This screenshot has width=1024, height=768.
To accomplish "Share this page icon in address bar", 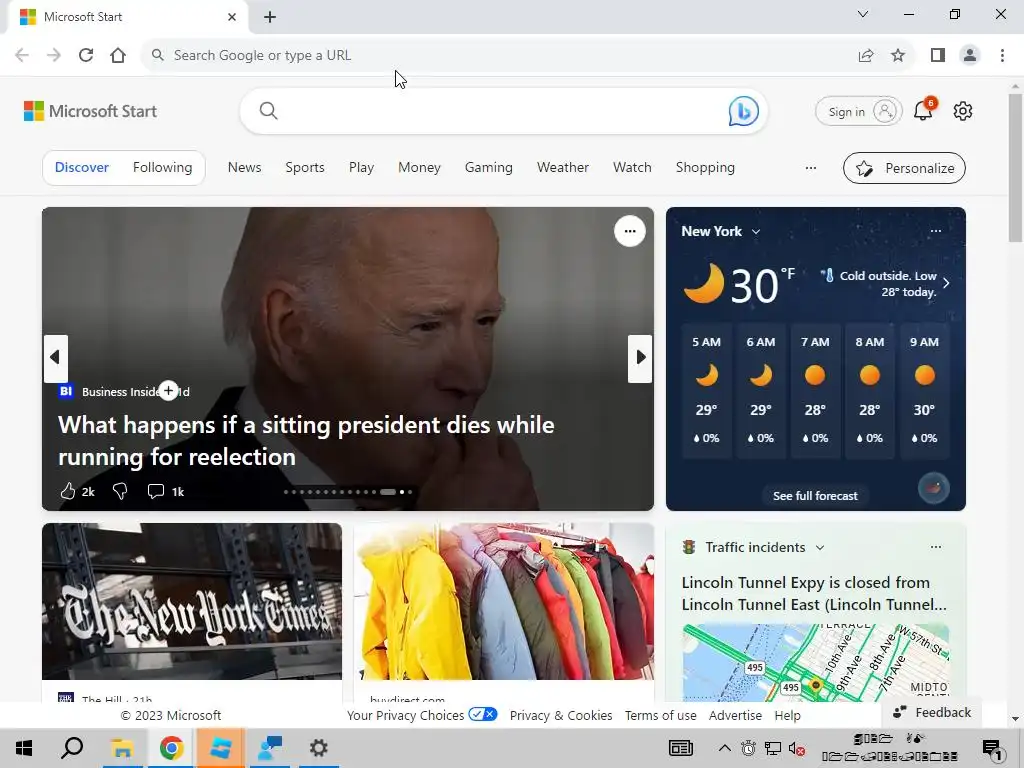I will tap(866, 56).
